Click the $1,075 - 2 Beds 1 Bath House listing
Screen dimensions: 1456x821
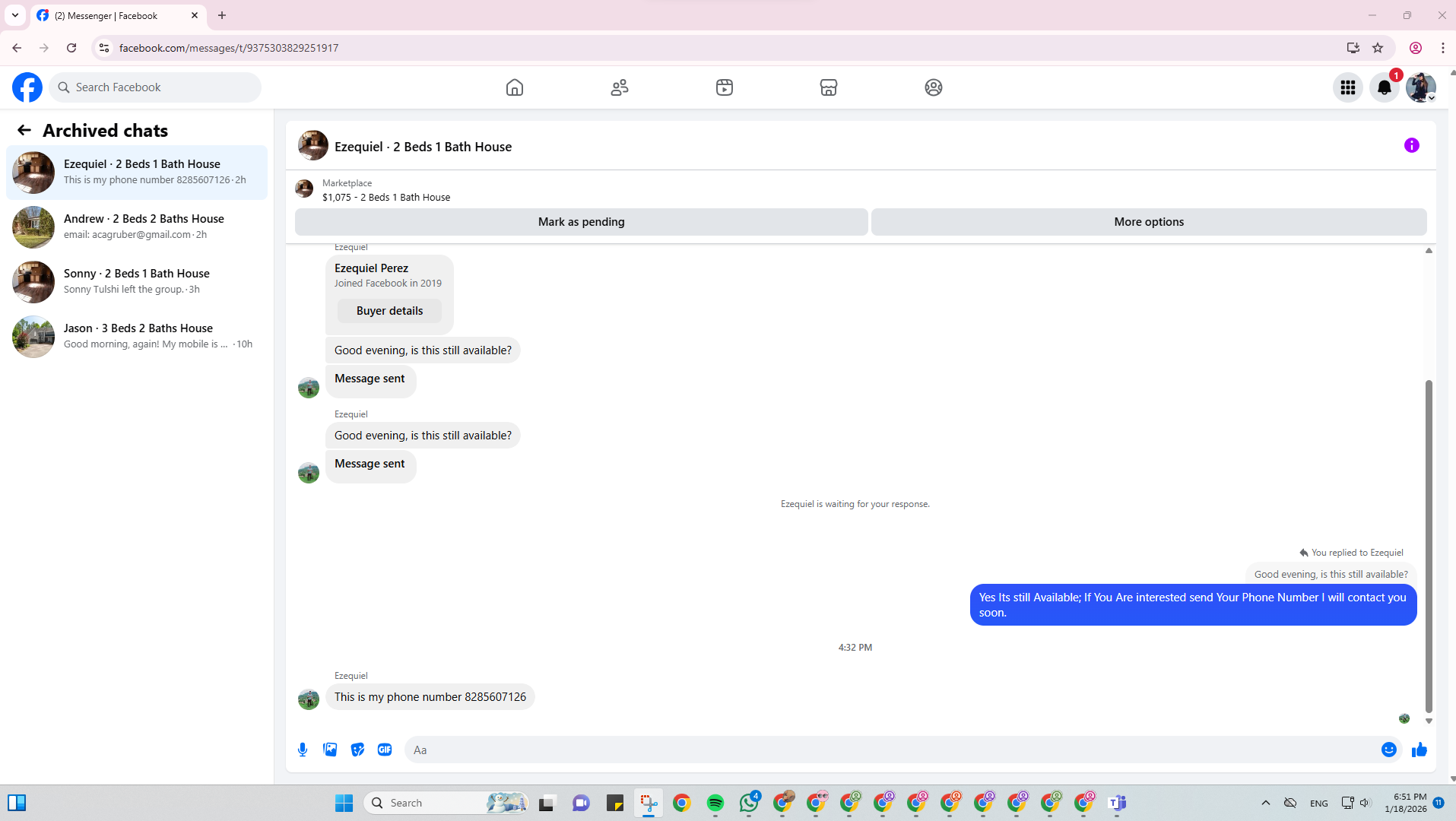coord(386,197)
